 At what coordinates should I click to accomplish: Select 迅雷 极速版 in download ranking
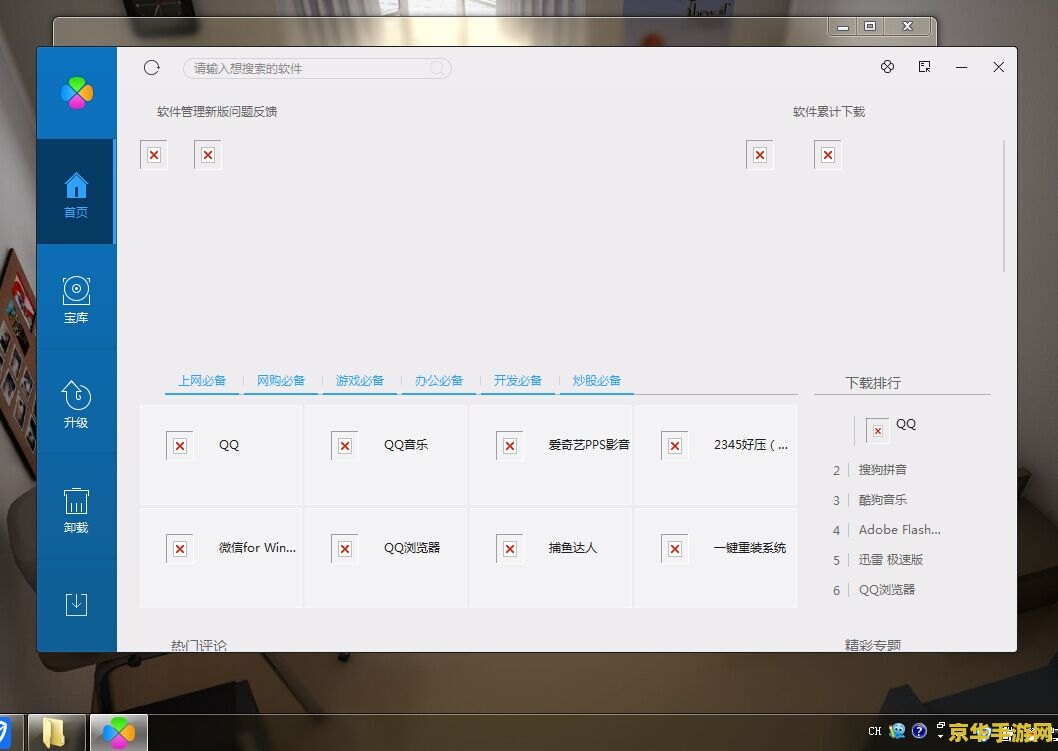coord(891,559)
